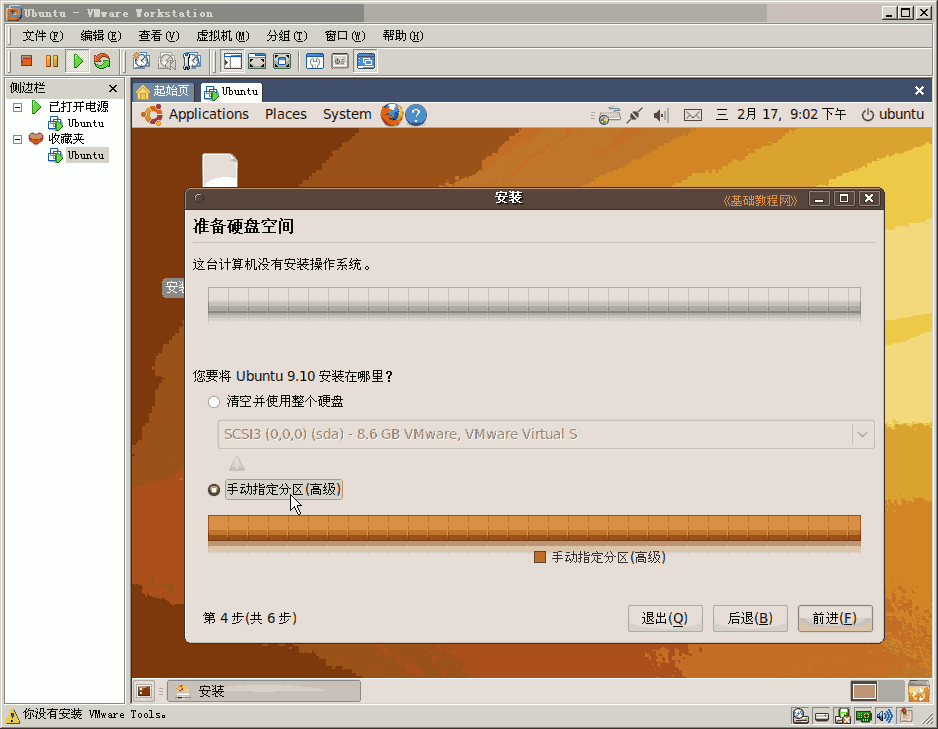Close the VM tab with the X

919,91
